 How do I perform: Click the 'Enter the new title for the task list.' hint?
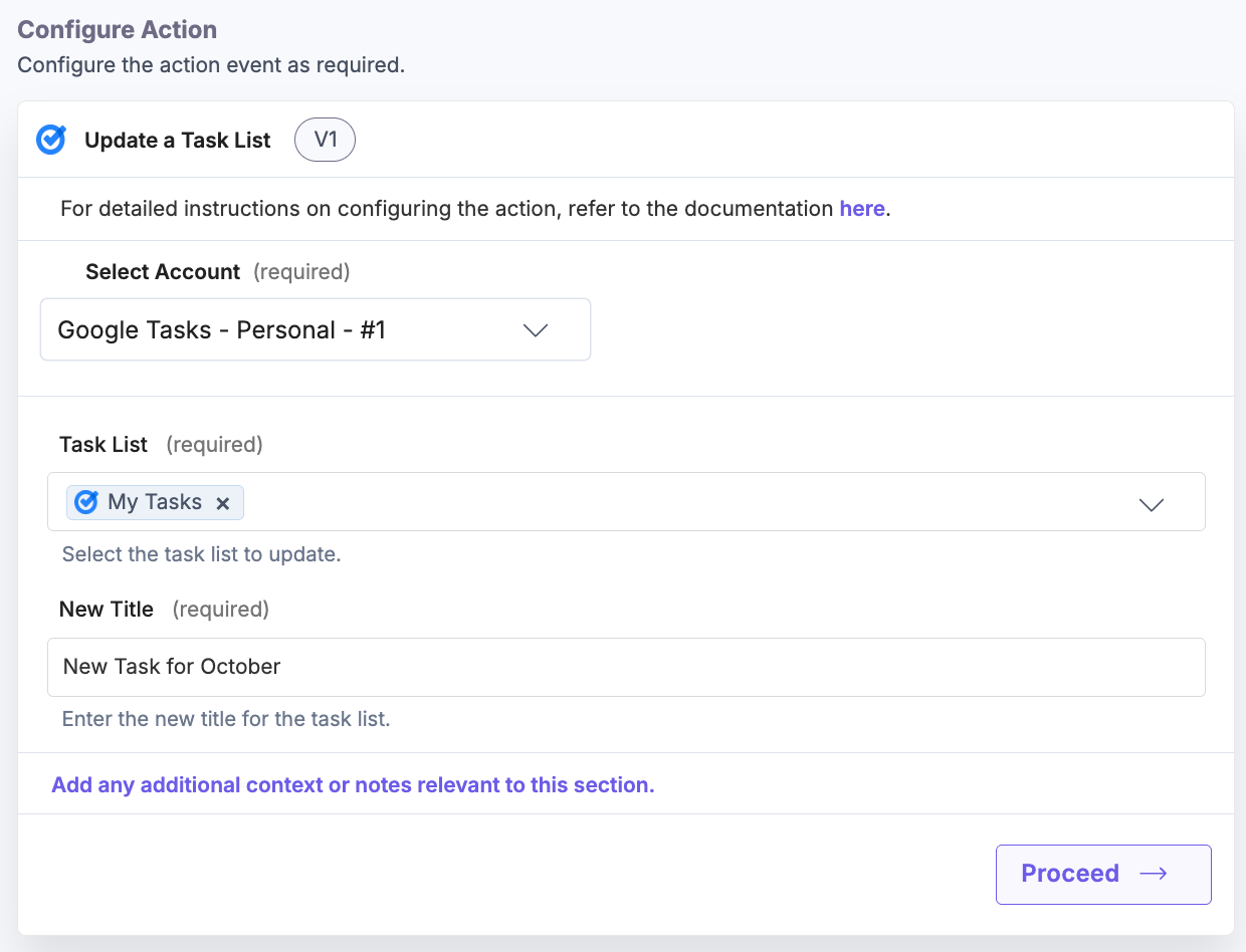(x=226, y=718)
